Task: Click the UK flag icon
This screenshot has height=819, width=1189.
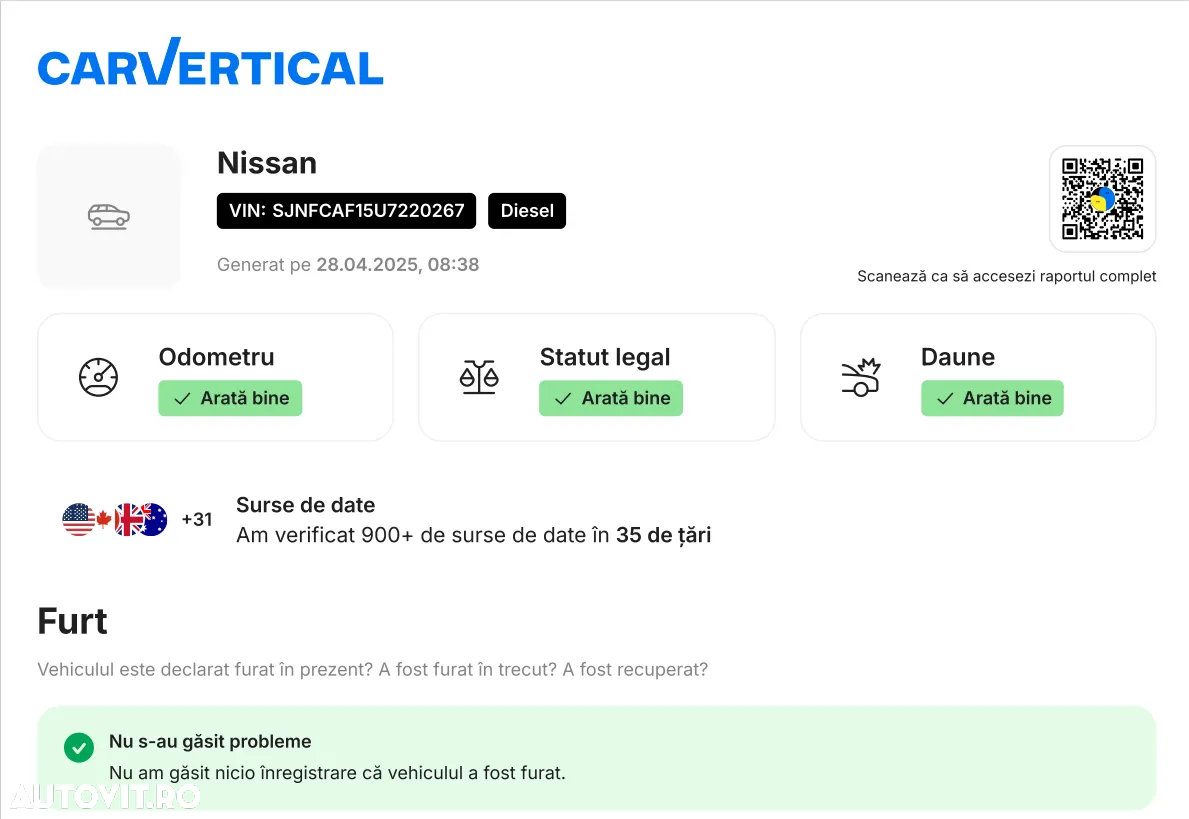Action: (128, 520)
